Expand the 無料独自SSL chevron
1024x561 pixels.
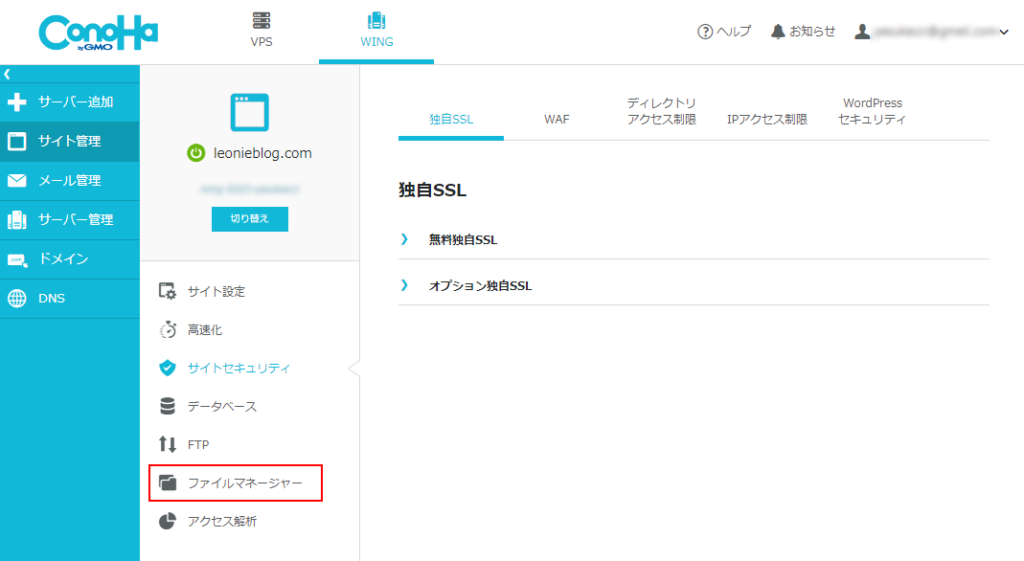point(404,239)
